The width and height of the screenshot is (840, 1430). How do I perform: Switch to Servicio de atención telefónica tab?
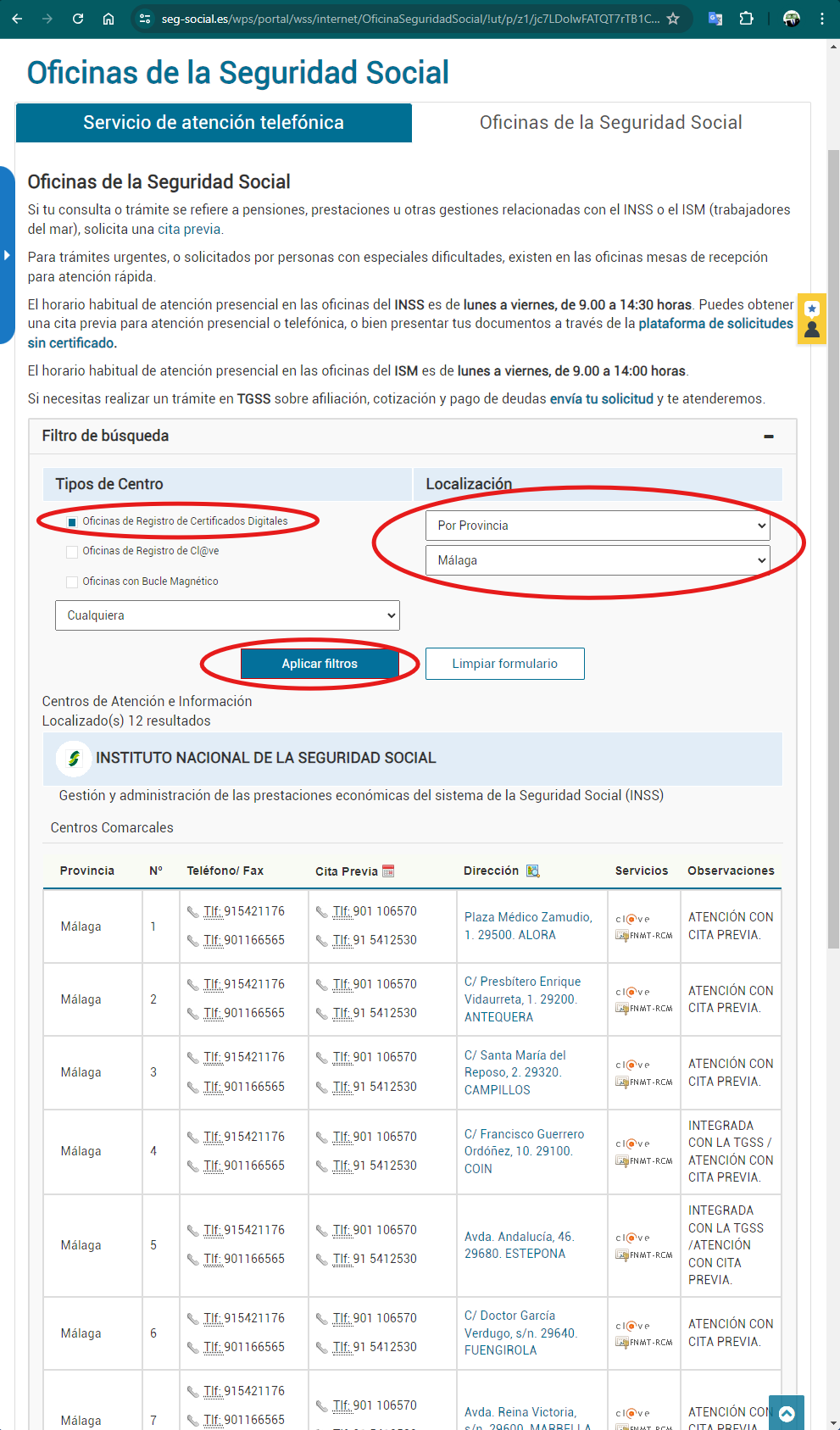click(214, 123)
